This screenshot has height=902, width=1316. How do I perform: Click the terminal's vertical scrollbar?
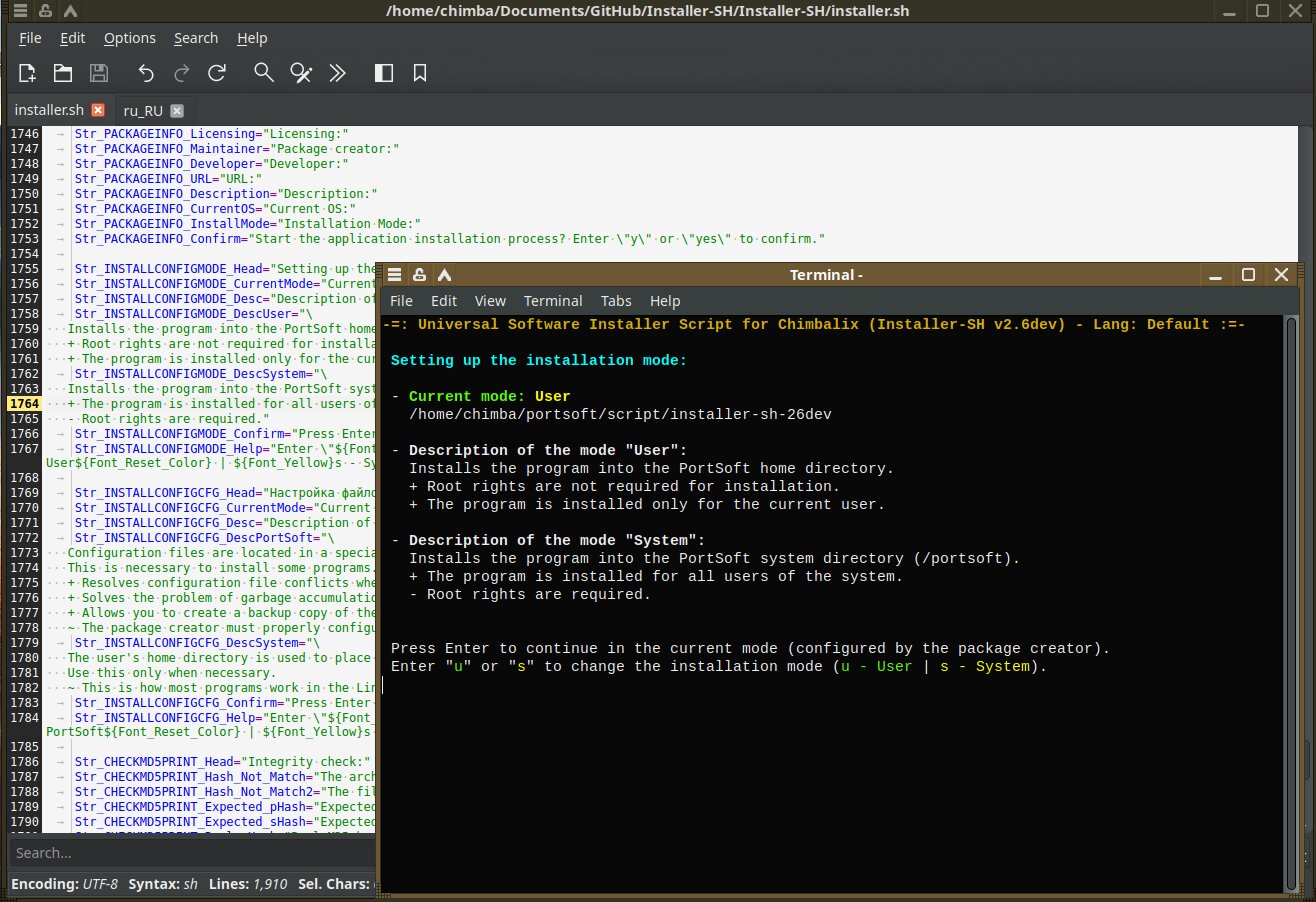click(x=1290, y=600)
